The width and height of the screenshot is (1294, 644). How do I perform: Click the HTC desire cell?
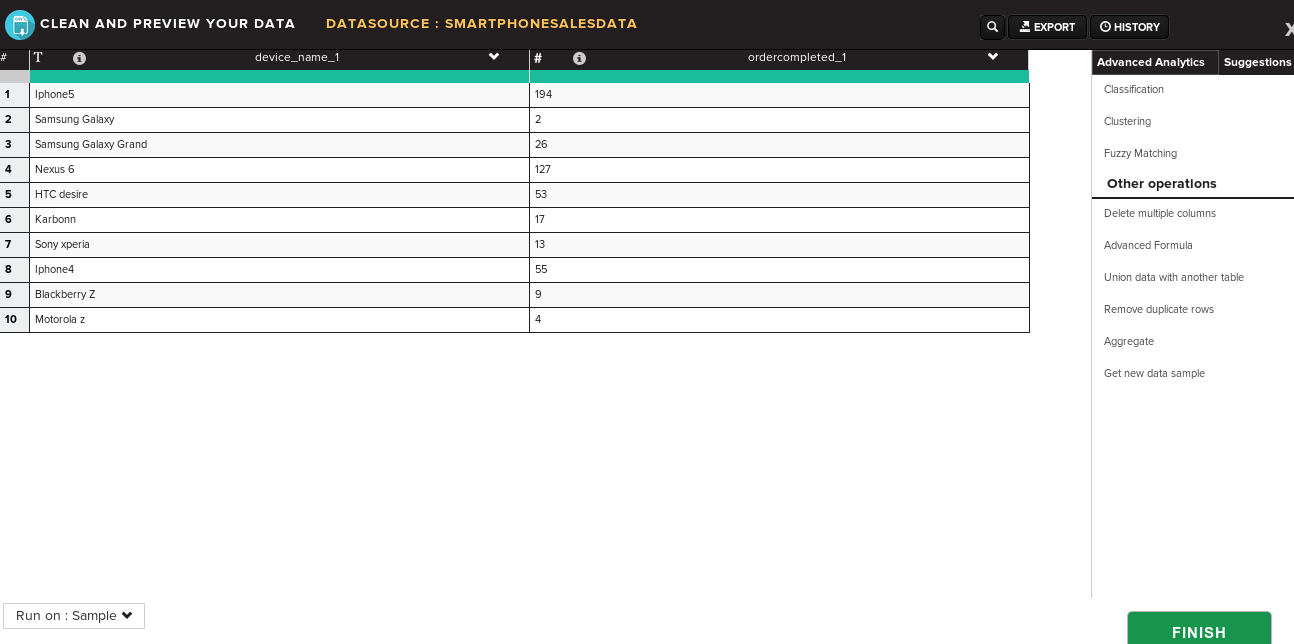279,195
